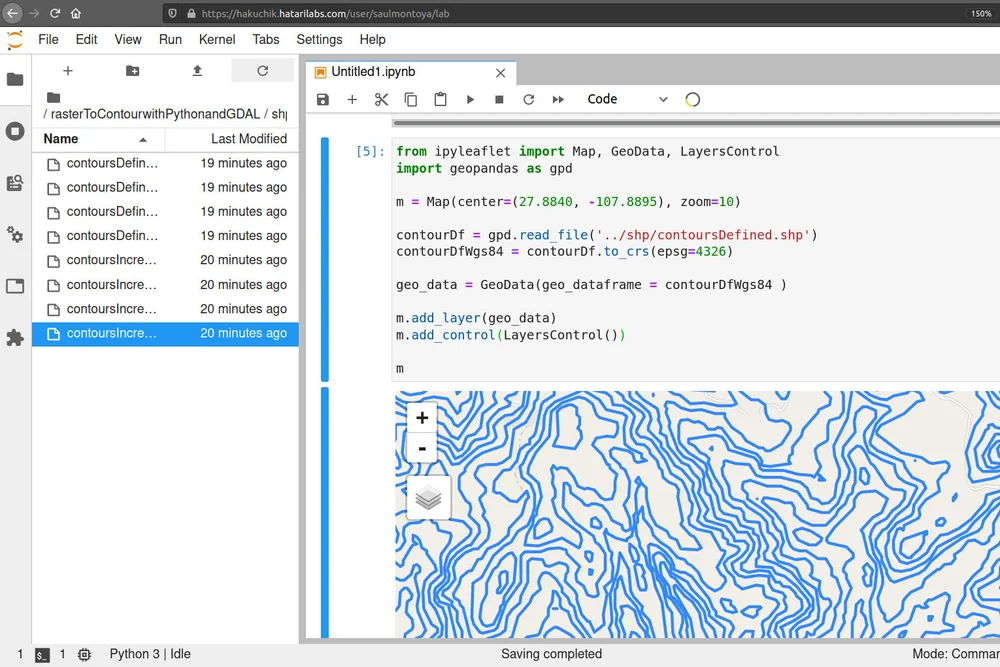Image resolution: width=1000 pixels, height=667 pixels.
Task: Cut the selected cells
Action: [x=381, y=99]
